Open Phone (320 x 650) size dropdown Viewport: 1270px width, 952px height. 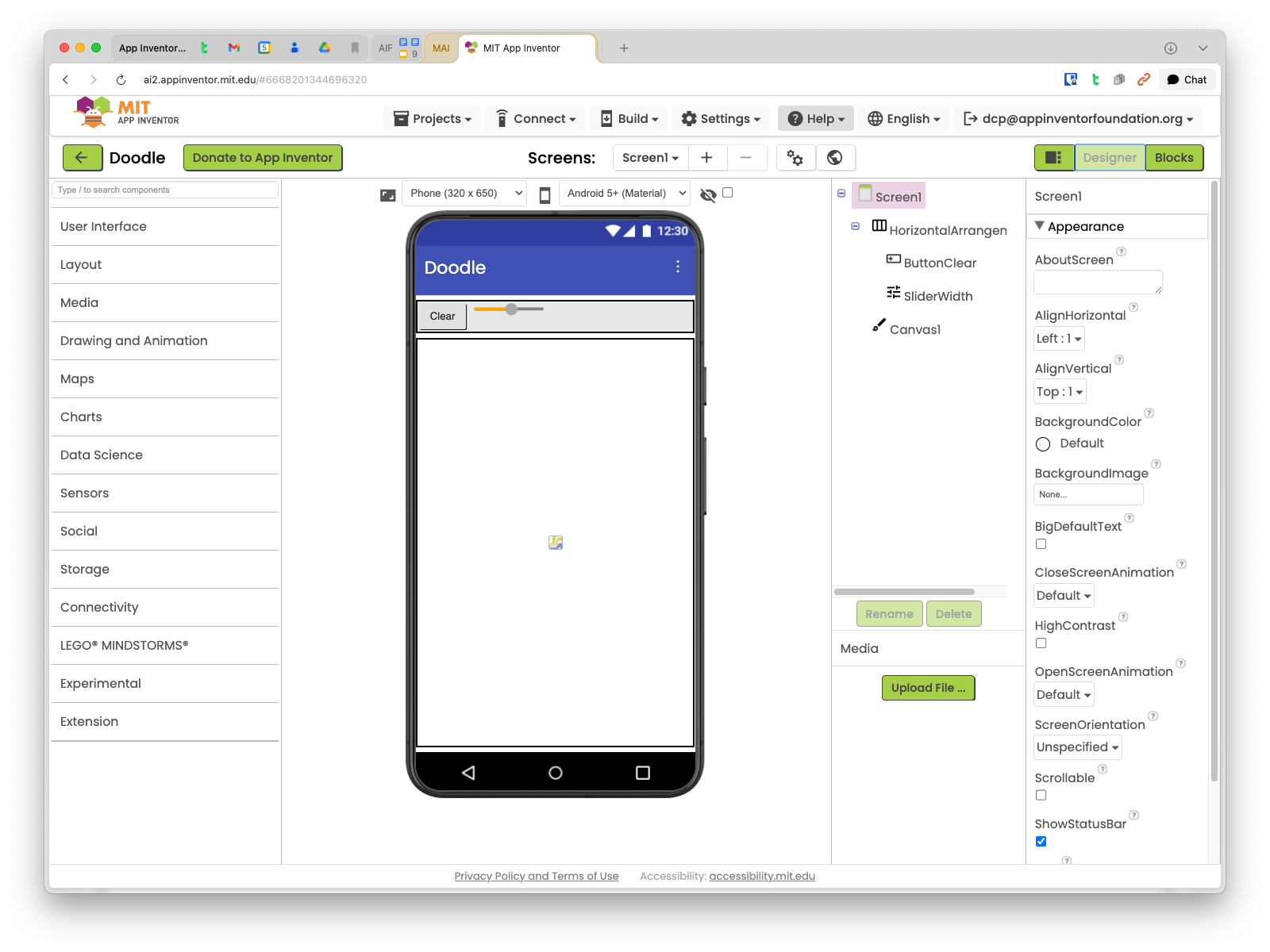point(465,194)
